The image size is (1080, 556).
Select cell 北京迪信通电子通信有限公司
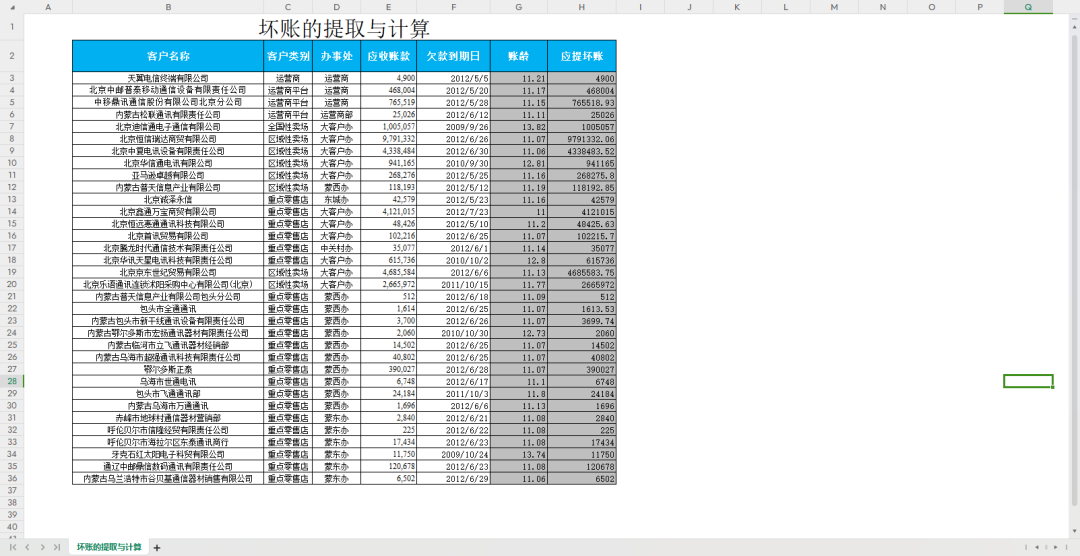(168, 127)
